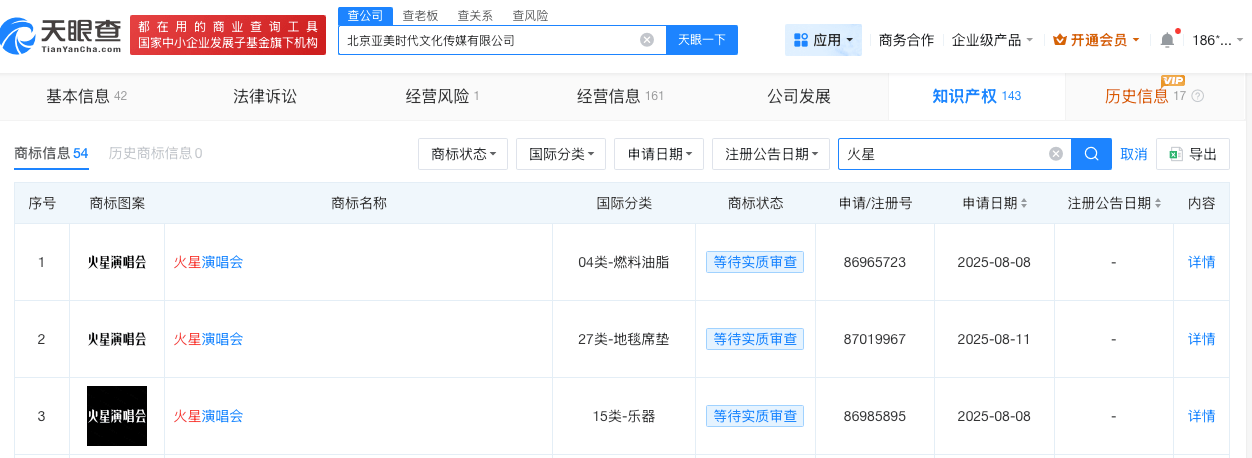Open the 申请日期 filter dropdown
Screen dimensions: 1252x458
coord(659,154)
